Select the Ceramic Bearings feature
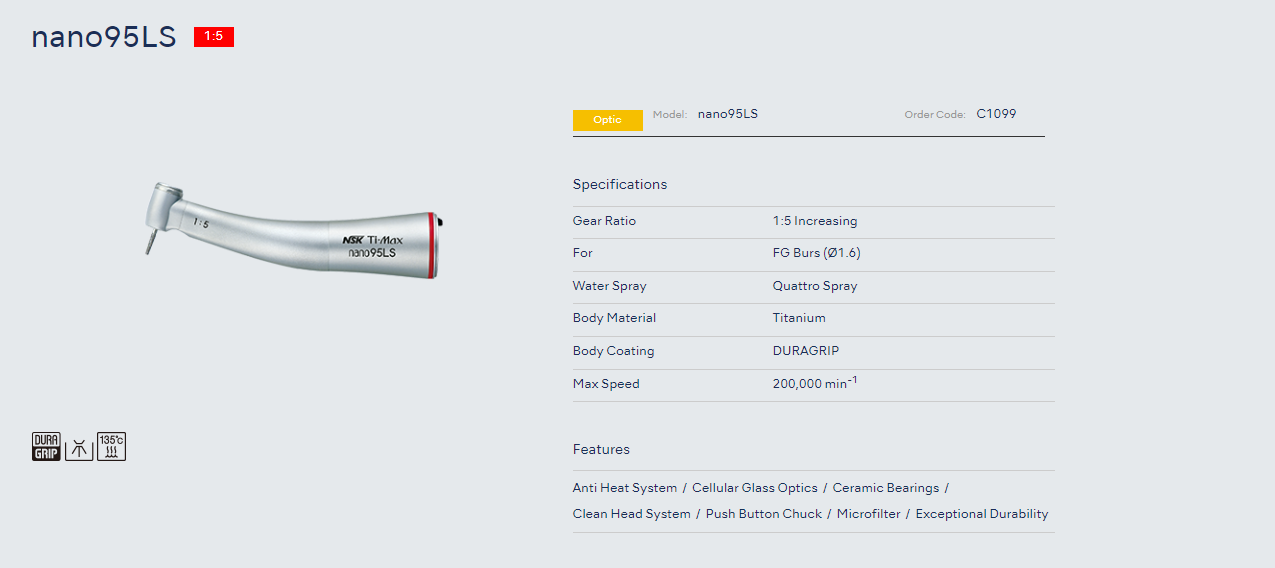The image size is (1275, 568). [885, 488]
